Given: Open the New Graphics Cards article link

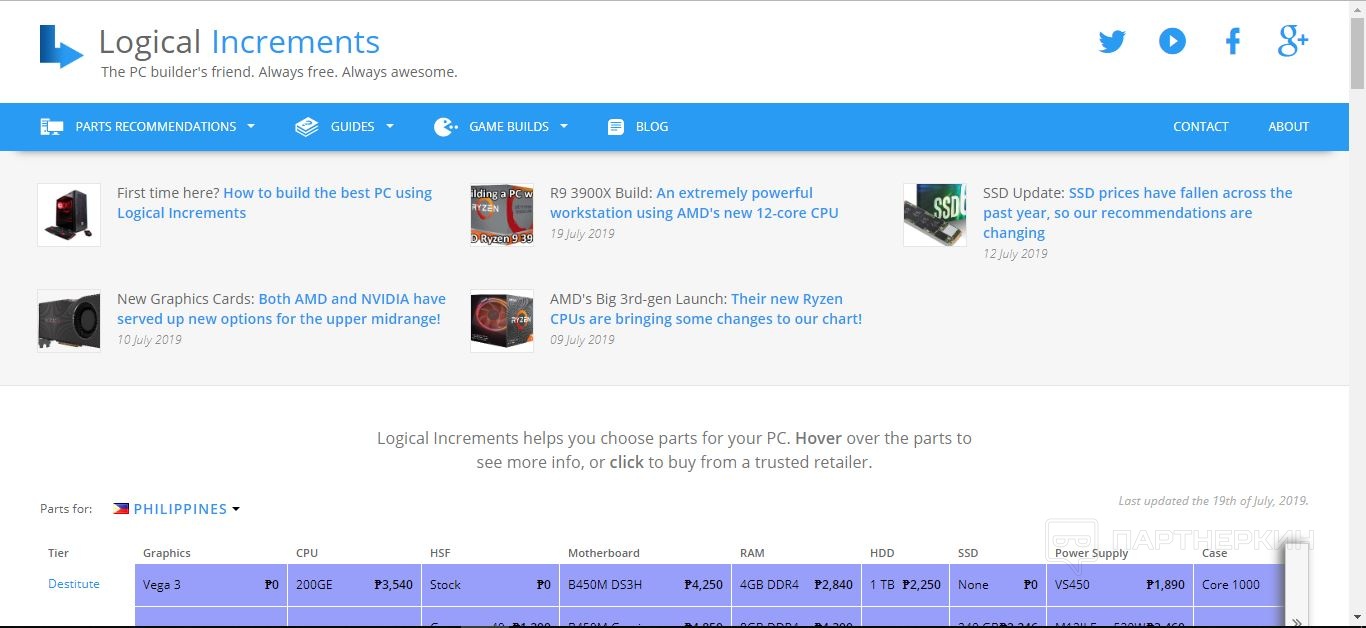Looking at the screenshot, I should [x=282, y=309].
